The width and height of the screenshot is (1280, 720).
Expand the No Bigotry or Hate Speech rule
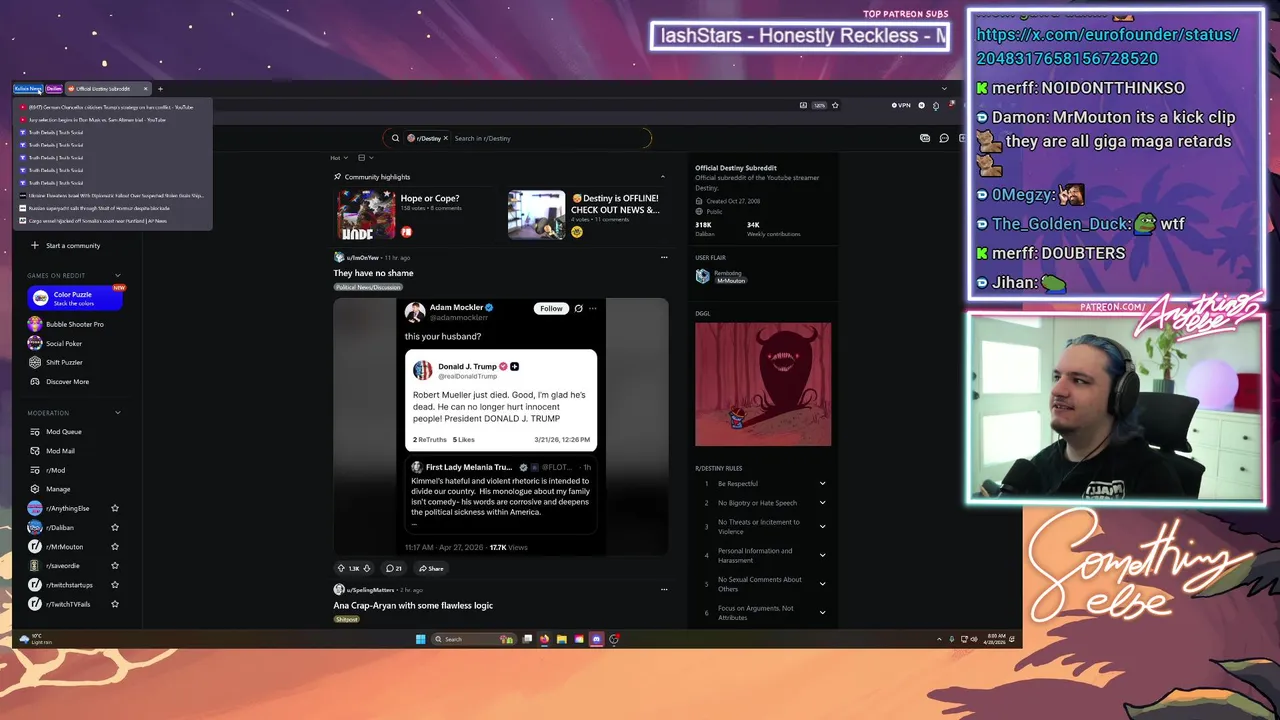coord(822,503)
